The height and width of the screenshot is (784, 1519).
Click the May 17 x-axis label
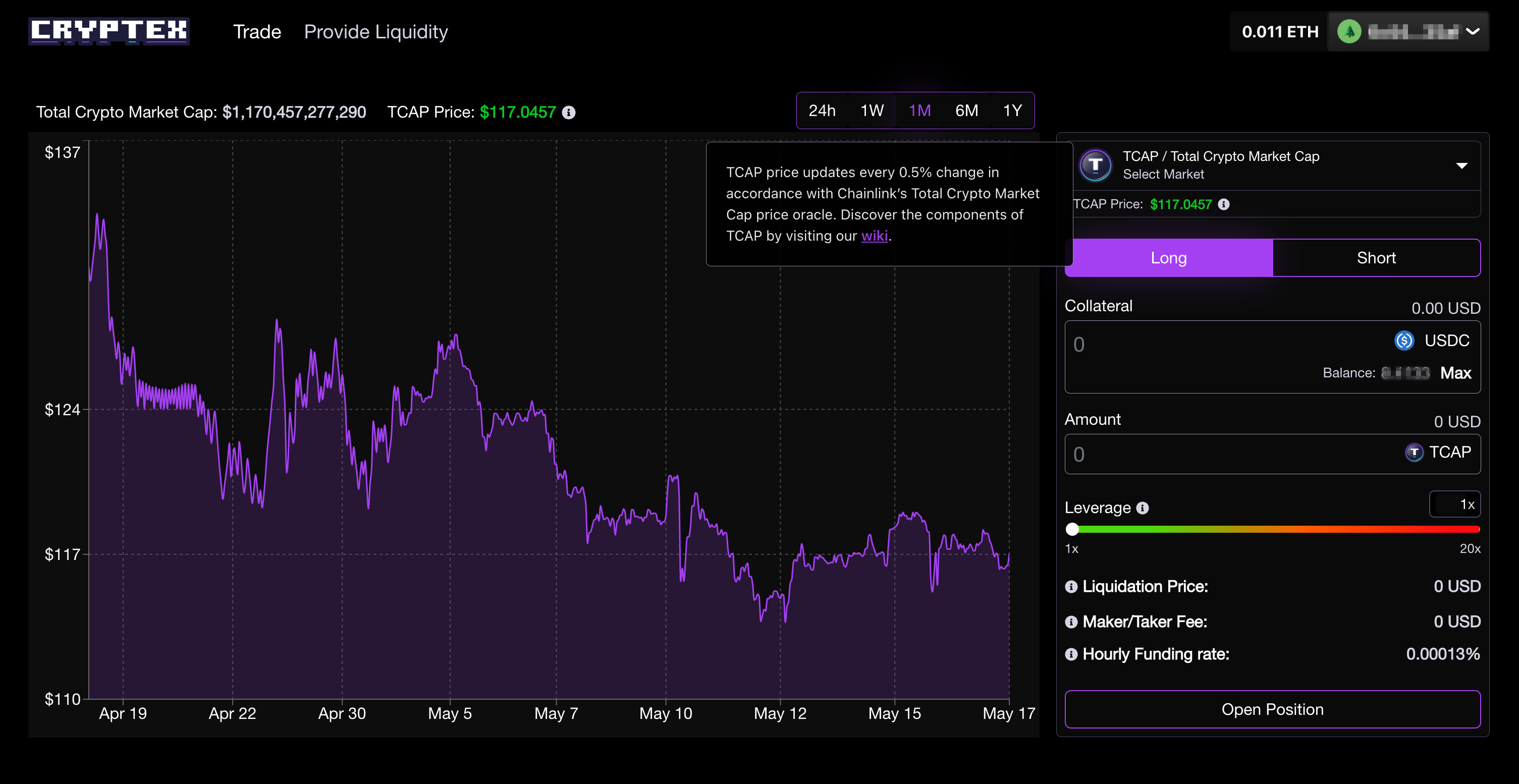pyautogui.click(x=1009, y=713)
